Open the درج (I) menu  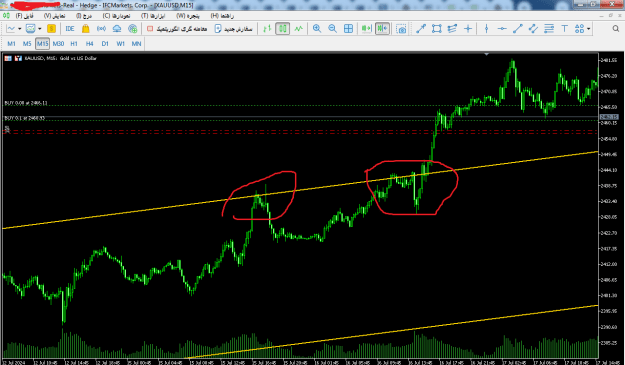click(84, 16)
